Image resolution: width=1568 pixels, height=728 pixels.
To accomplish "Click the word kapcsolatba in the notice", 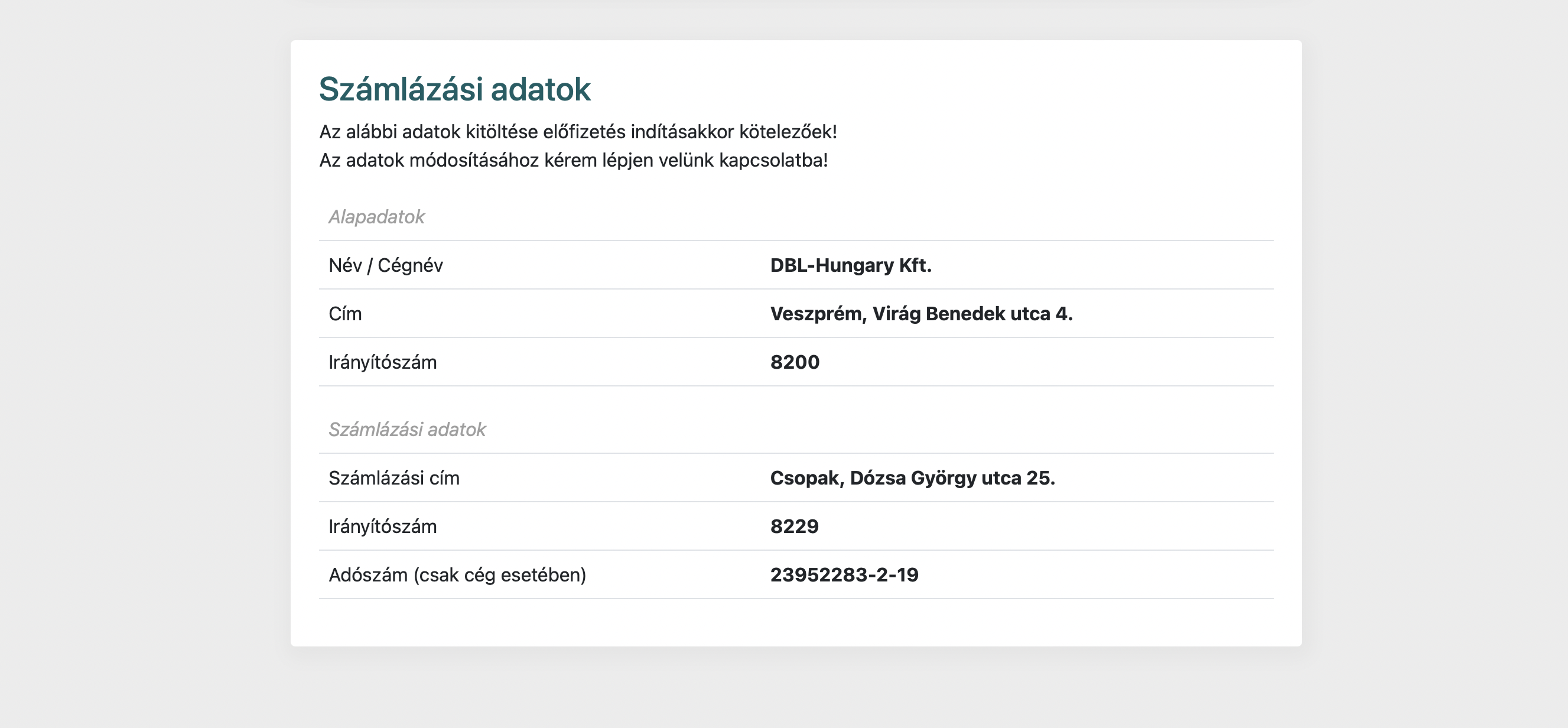I will [772, 161].
